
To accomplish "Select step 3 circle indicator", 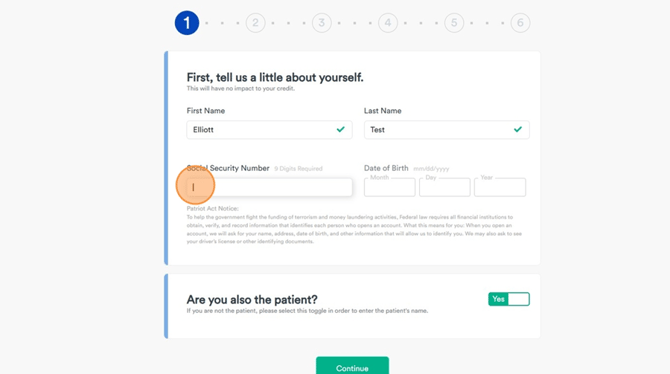I will 321,23.
